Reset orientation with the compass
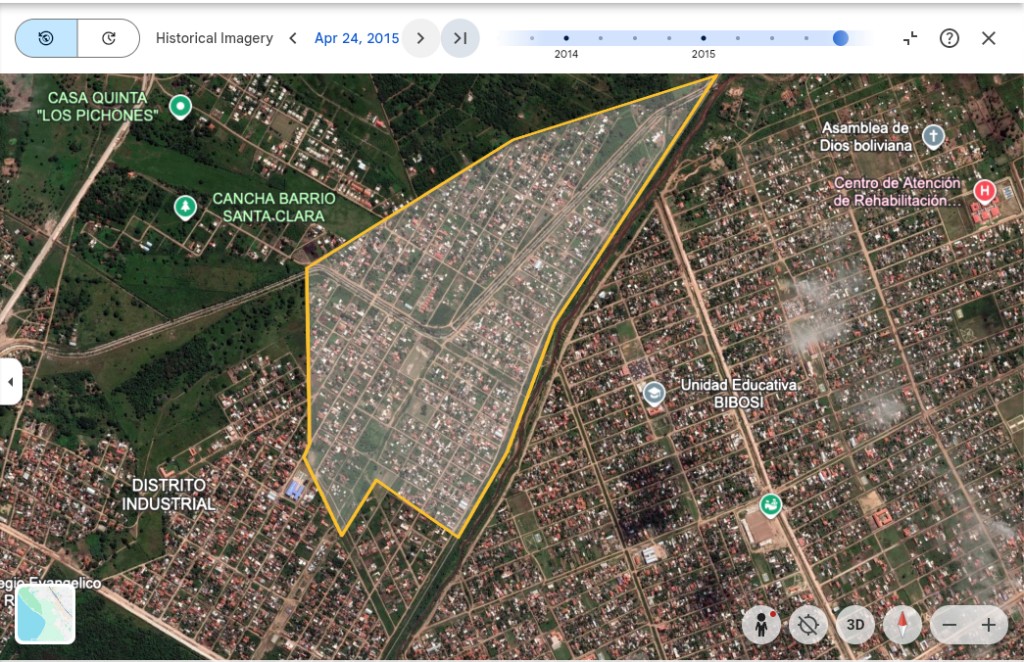Image resolution: width=1024 pixels, height=662 pixels. click(x=902, y=625)
